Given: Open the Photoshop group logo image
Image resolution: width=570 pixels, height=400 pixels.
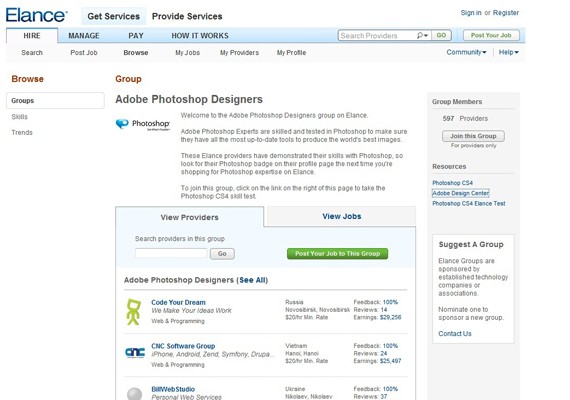Looking at the screenshot, I should (x=142, y=124).
